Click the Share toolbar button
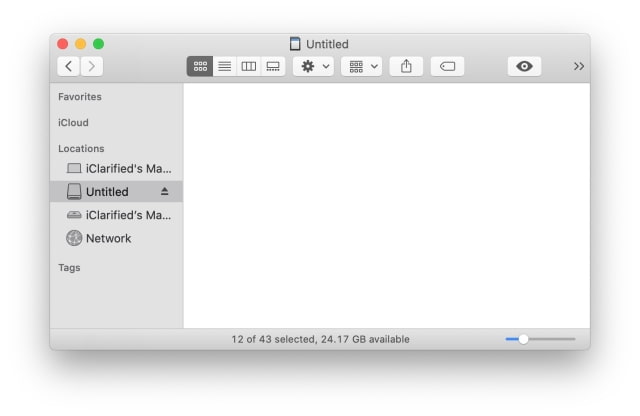 coord(406,66)
